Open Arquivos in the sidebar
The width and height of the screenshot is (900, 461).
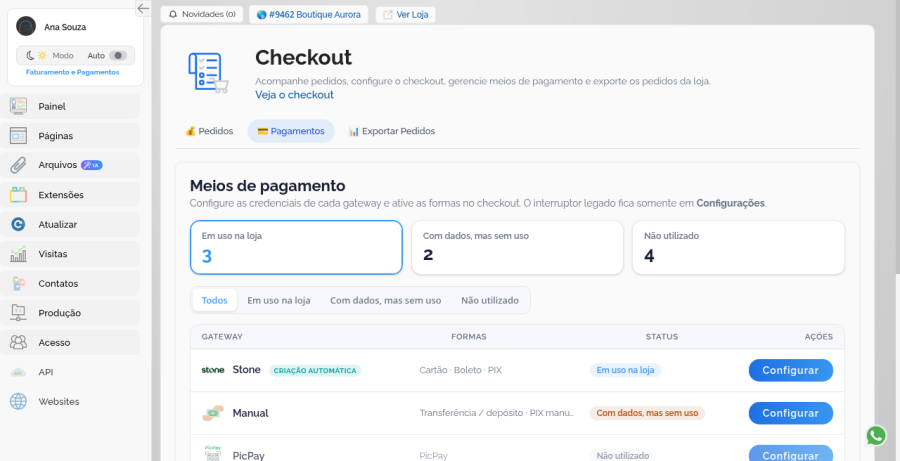[x=70, y=165]
